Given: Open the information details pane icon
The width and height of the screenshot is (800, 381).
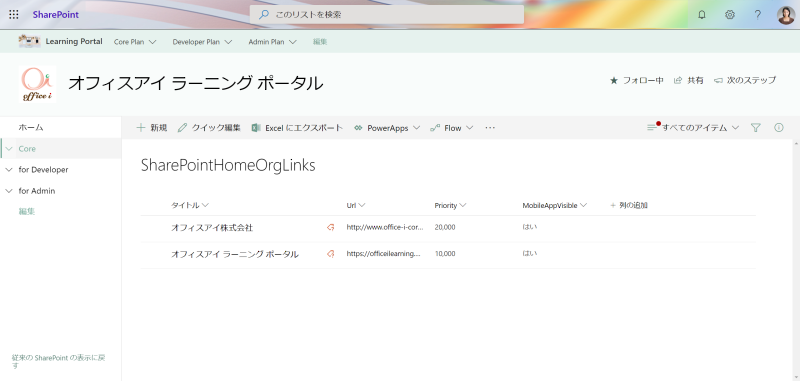Looking at the screenshot, I should coord(779,128).
